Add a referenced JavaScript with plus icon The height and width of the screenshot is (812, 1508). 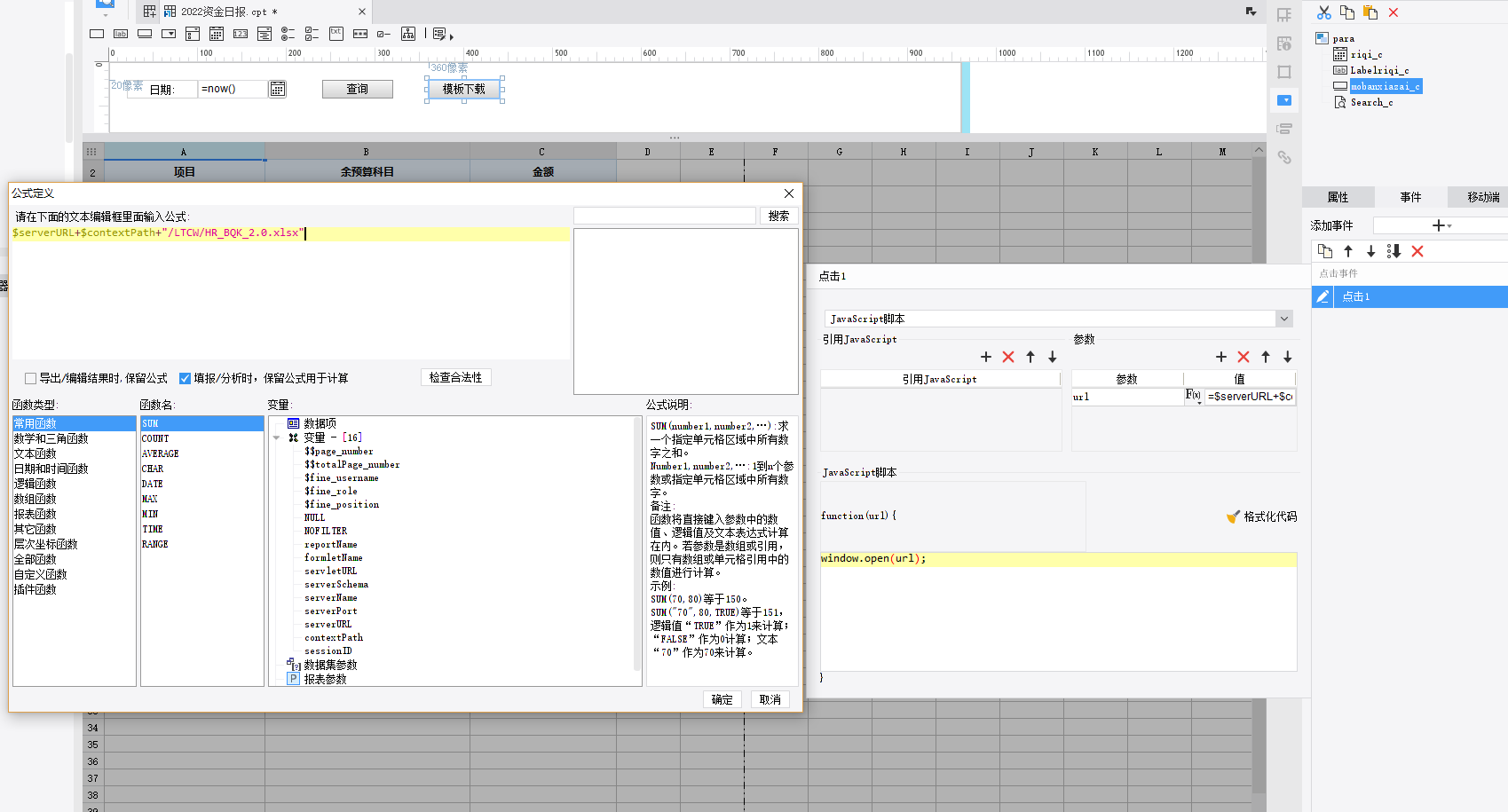tap(986, 357)
